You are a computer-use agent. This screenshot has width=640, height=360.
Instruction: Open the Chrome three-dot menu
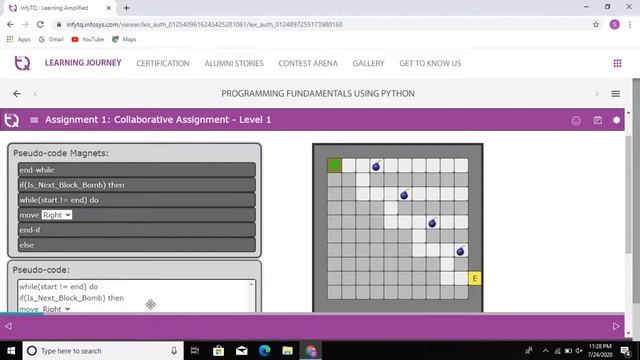630,24
